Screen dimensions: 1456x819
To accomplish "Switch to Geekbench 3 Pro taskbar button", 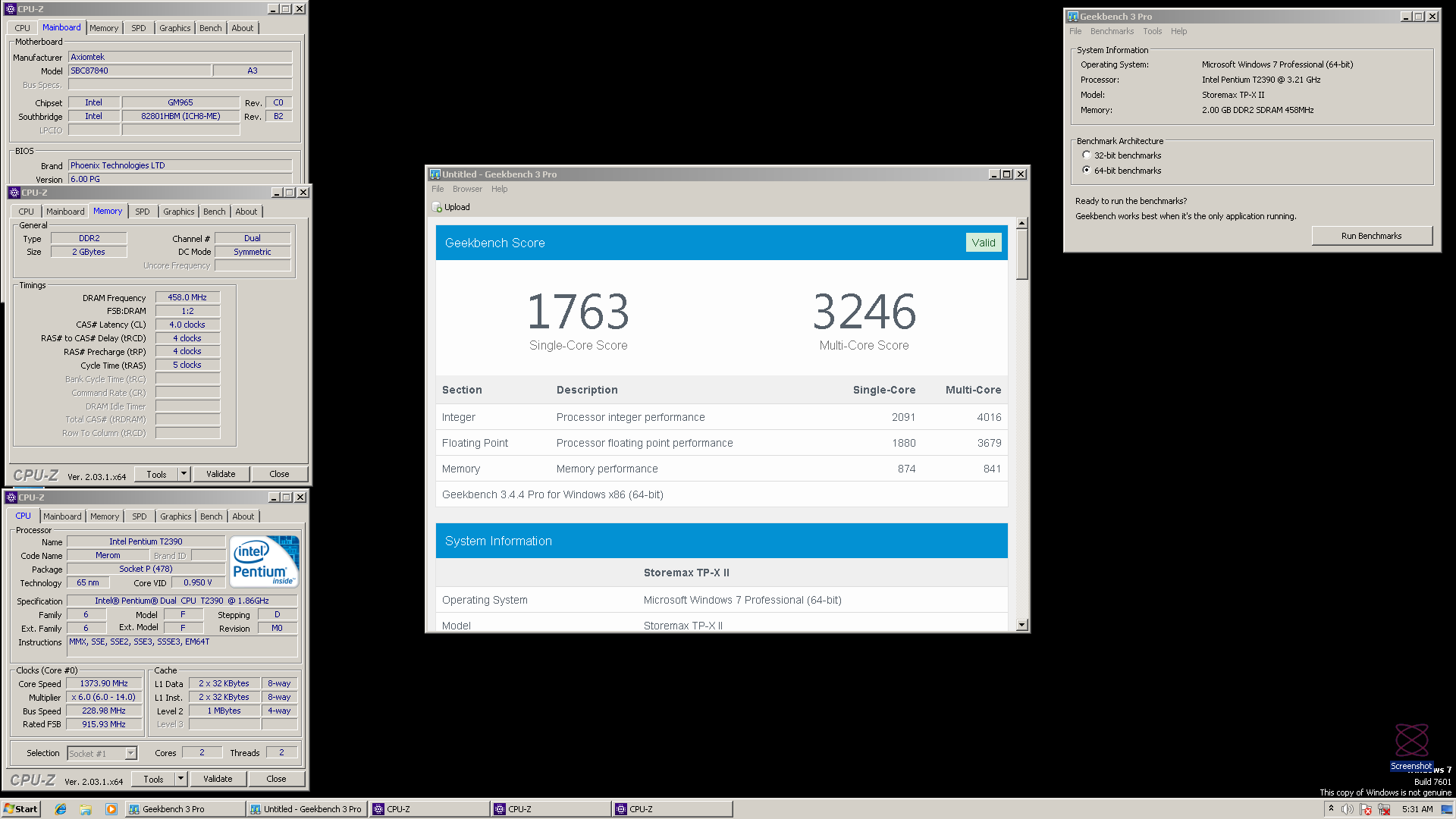I will coord(185,809).
